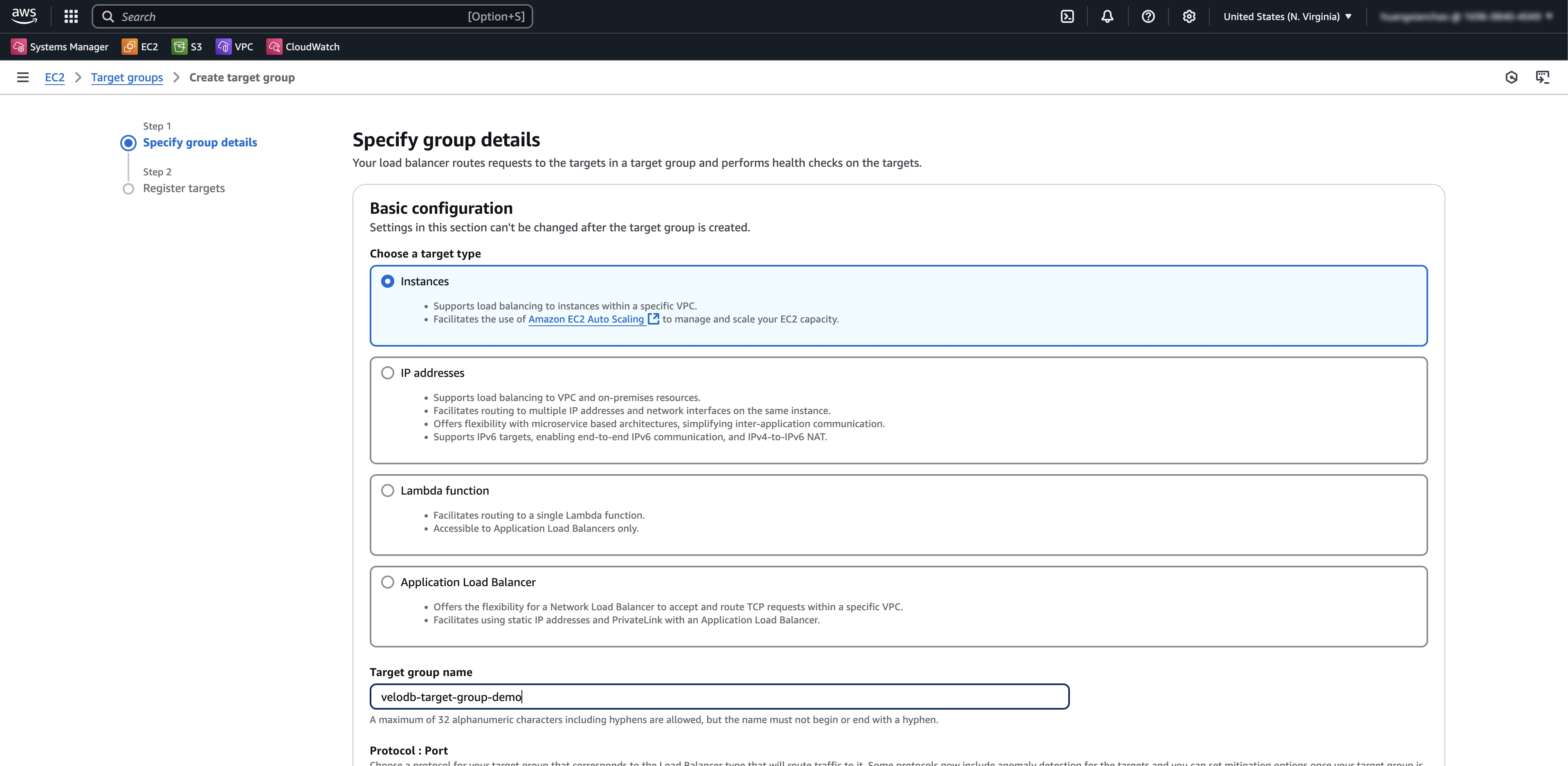Select the Application Load Balancer target type
The height and width of the screenshot is (766, 1568).
tap(388, 582)
